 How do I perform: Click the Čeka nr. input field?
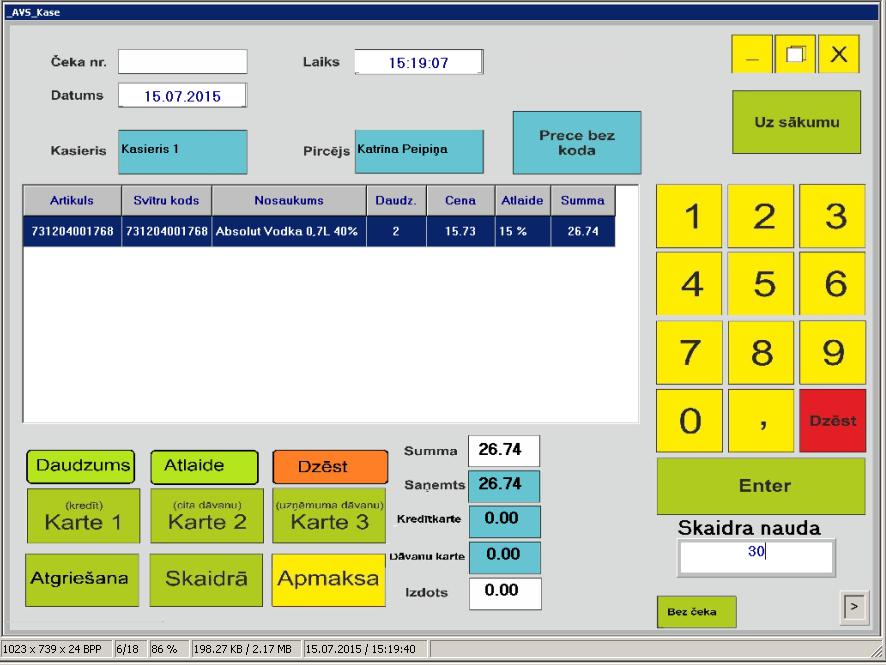182,62
